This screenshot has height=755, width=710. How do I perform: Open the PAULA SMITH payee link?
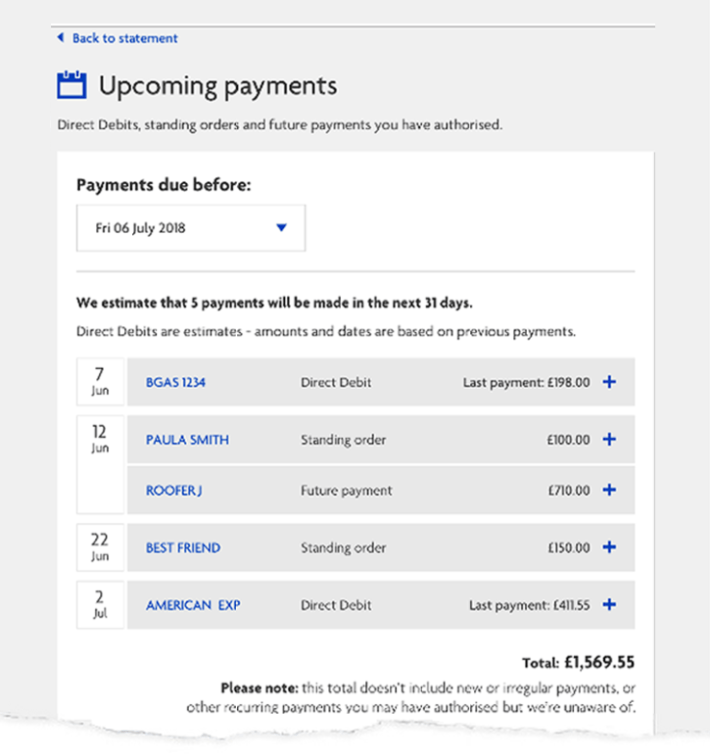point(187,440)
